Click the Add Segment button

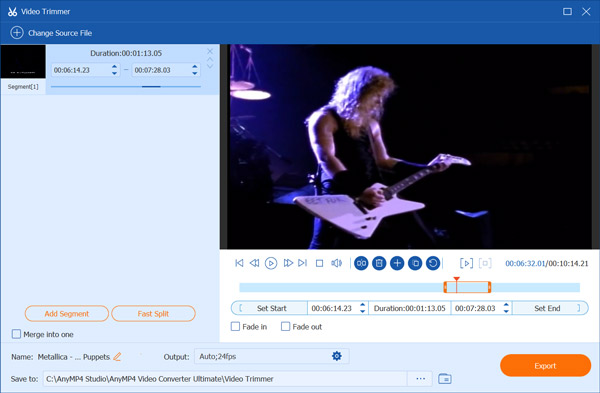tap(67, 314)
